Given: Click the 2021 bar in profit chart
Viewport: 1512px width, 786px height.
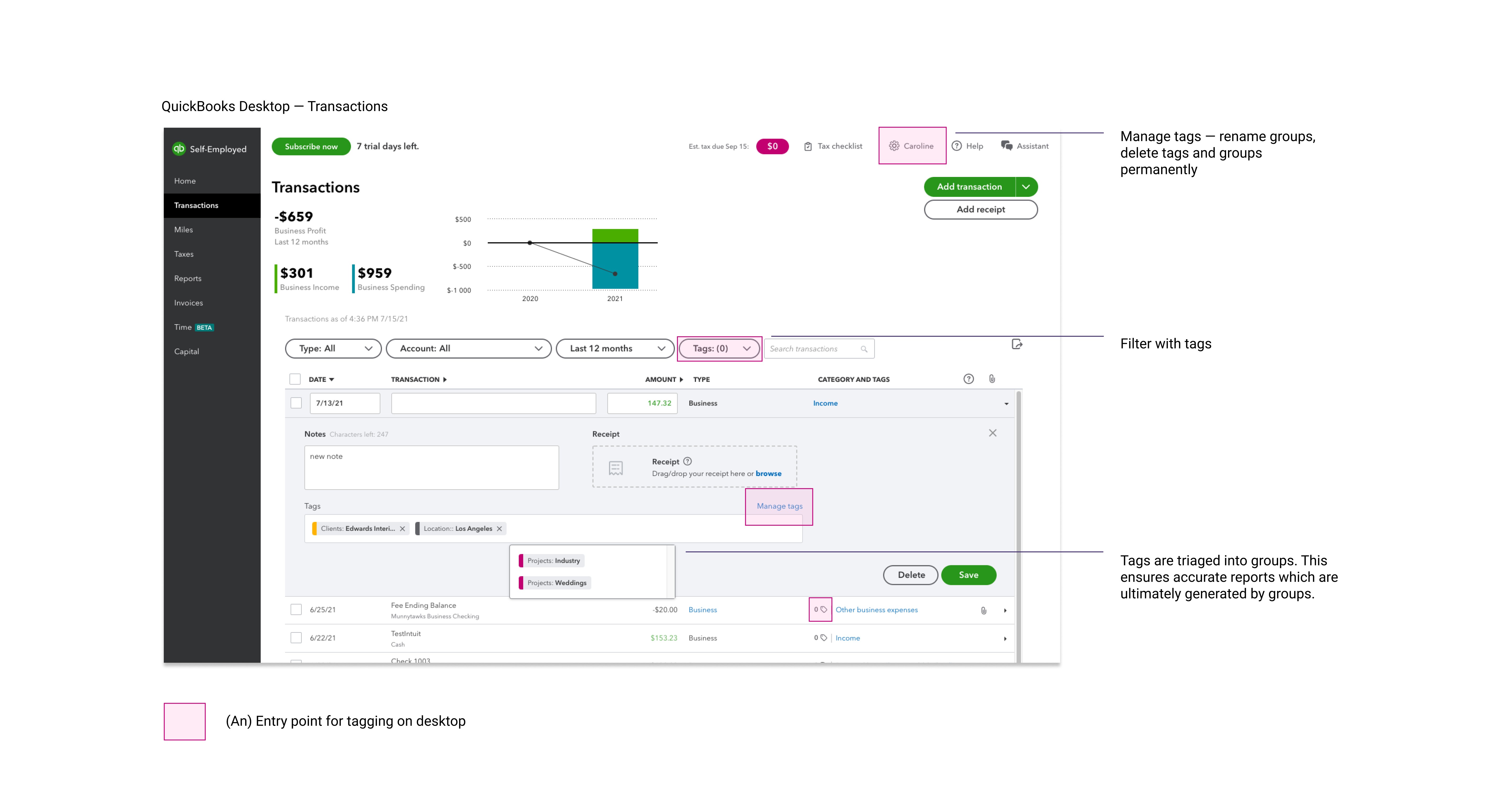Looking at the screenshot, I should pyautogui.click(x=615, y=259).
